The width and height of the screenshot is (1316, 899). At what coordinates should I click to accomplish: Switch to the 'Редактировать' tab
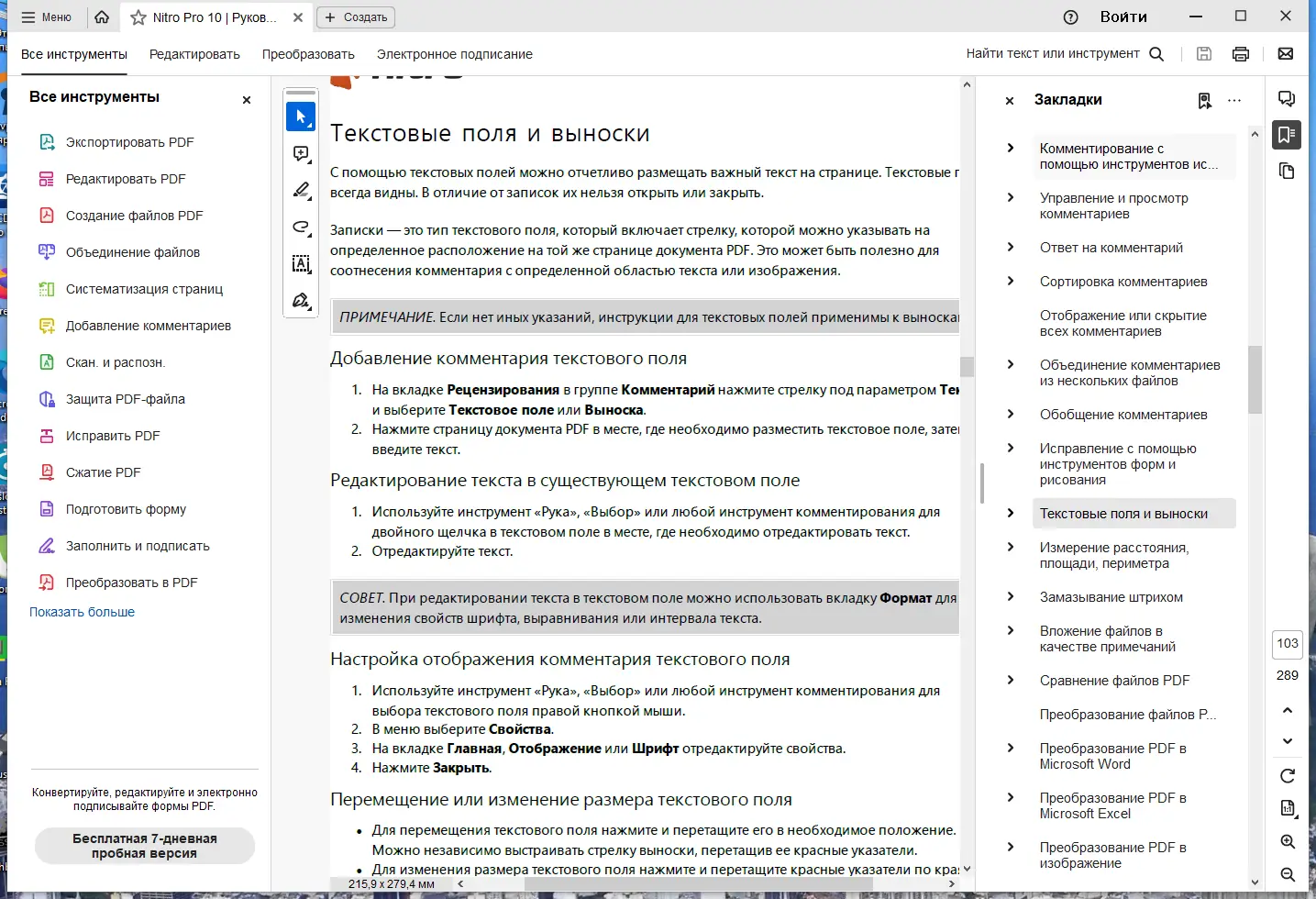tap(194, 54)
